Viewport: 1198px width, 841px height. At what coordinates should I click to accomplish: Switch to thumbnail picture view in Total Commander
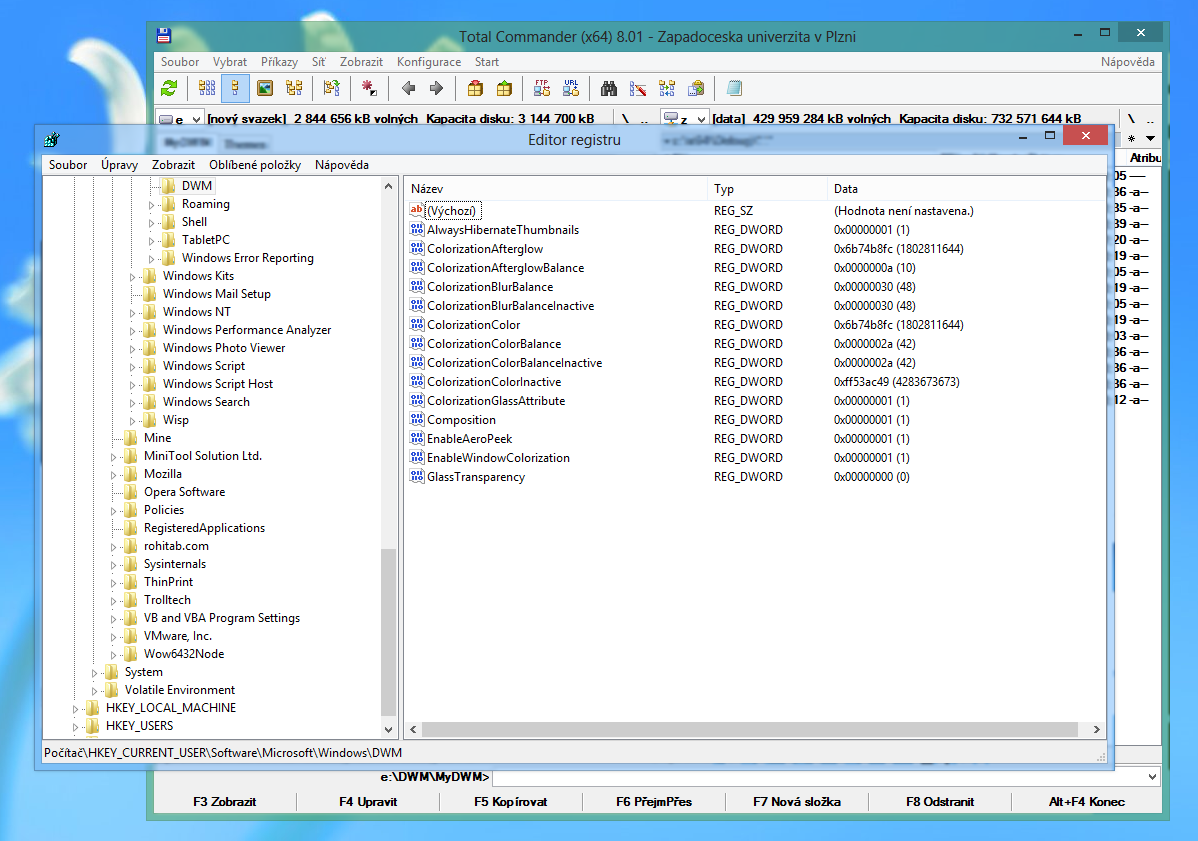coord(265,89)
